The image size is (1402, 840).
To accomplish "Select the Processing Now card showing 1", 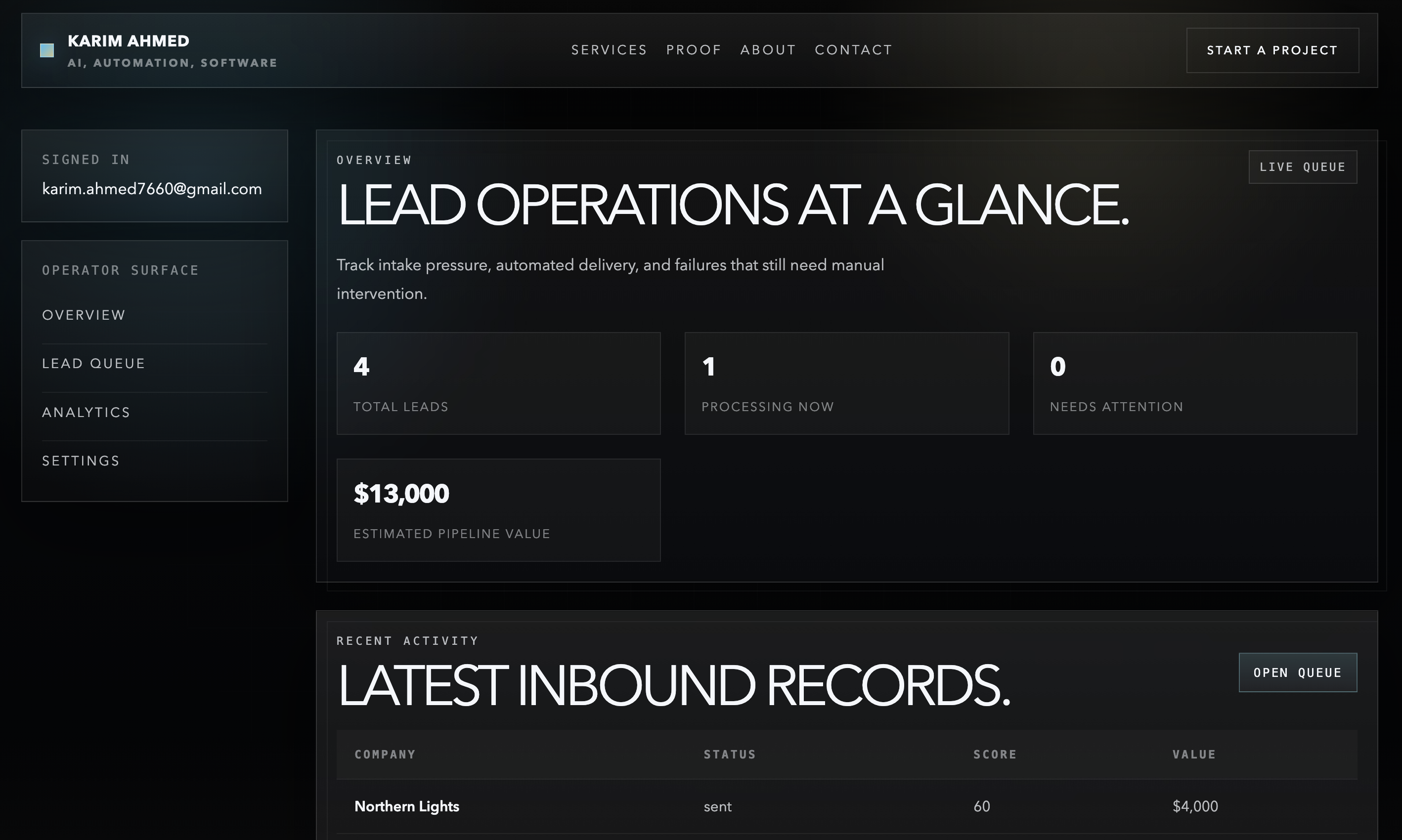I will [x=846, y=383].
